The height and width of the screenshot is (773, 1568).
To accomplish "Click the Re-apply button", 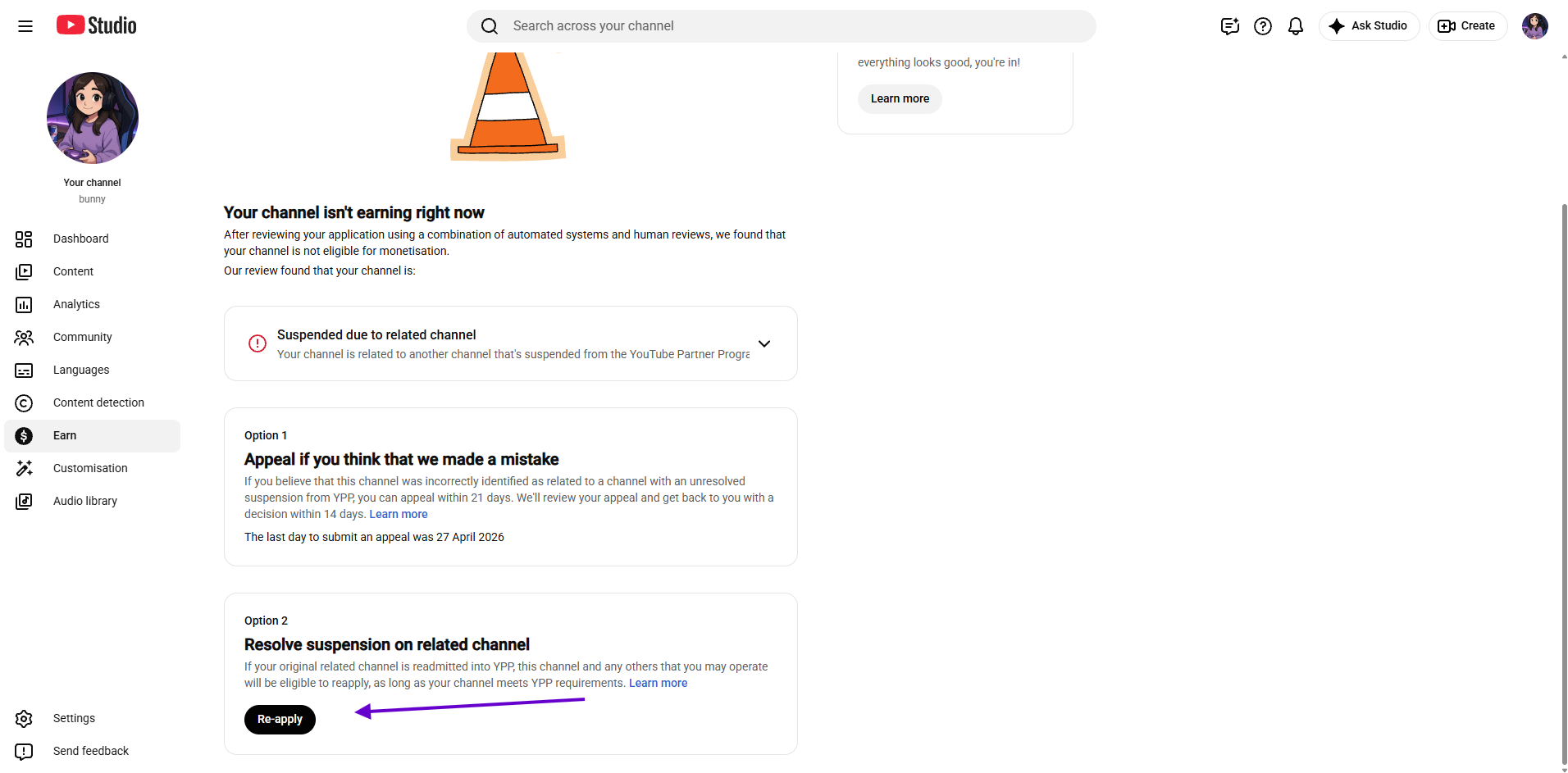I will tap(280, 719).
